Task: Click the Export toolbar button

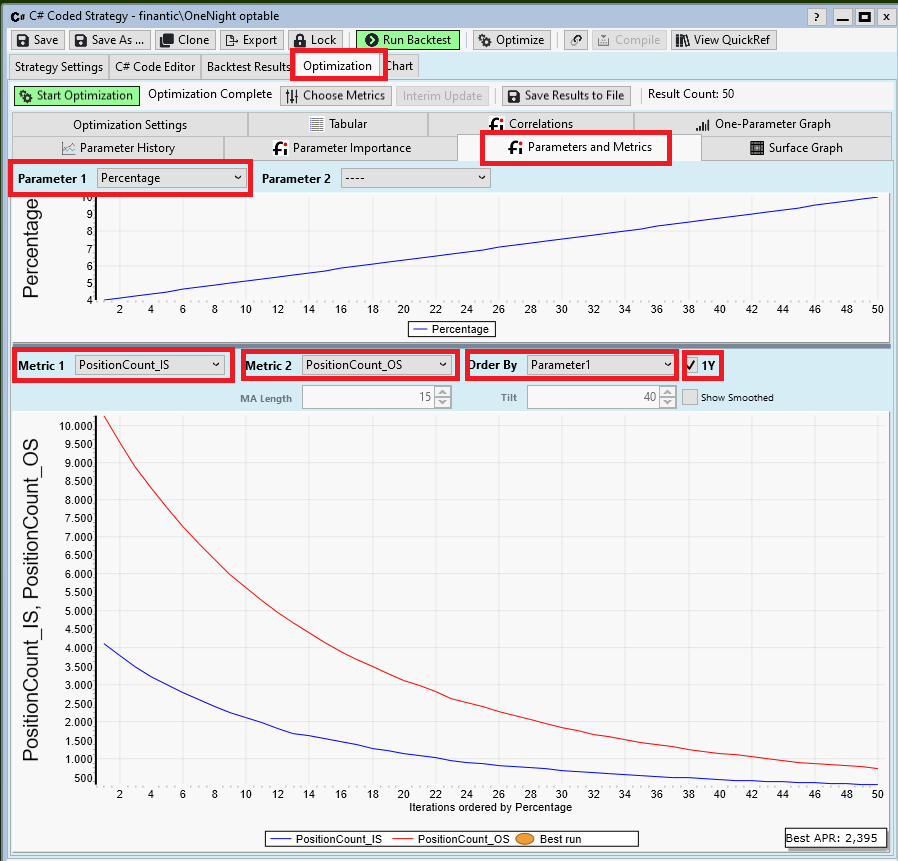Action: tap(250, 40)
